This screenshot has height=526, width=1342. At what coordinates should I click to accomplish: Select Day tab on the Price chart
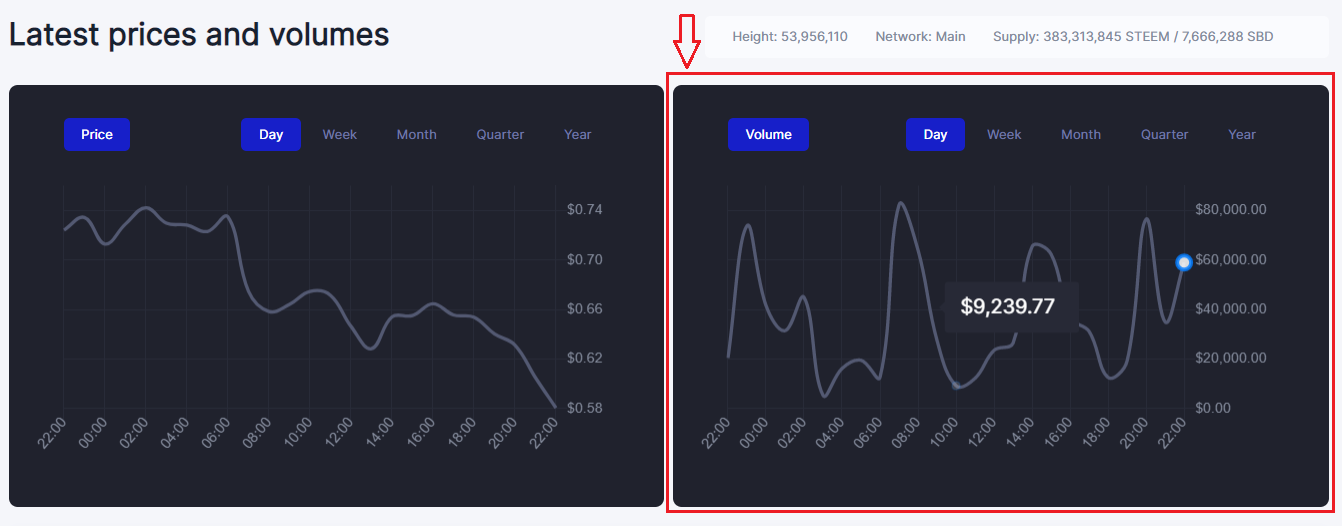click(x=271, y=135)
